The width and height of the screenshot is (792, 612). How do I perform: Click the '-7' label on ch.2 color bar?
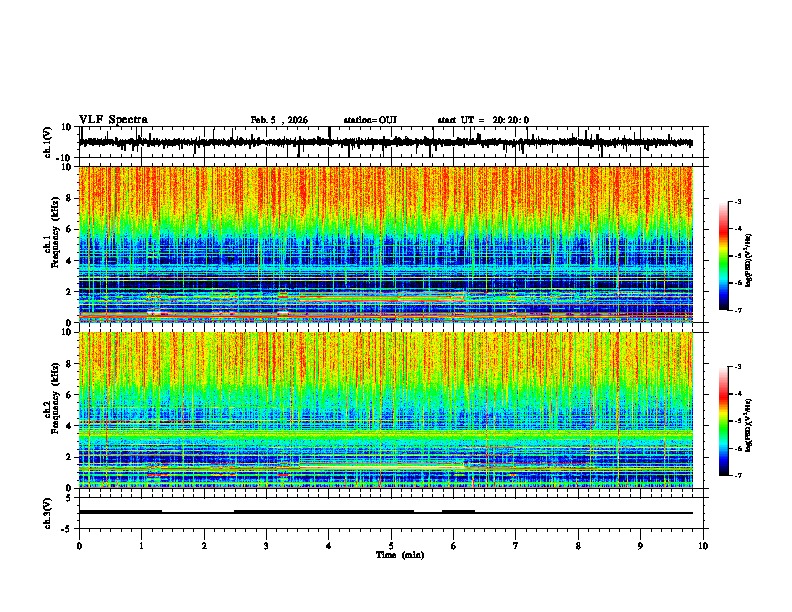point(738,475)
